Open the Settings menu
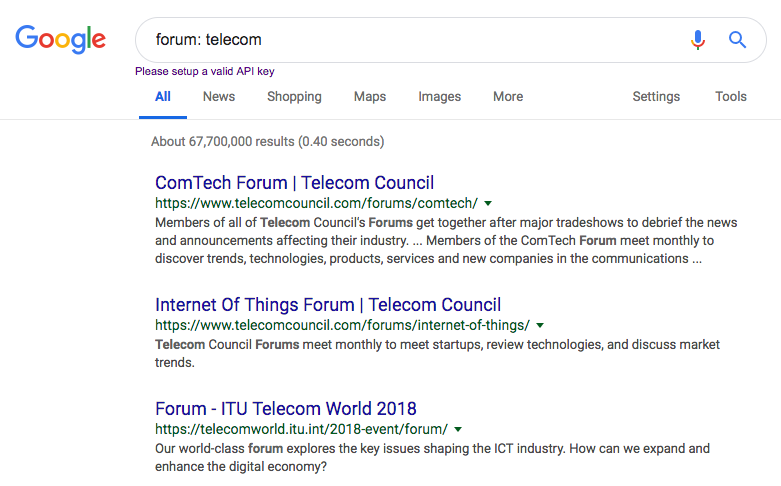The width and height of the screenshot is (781, 486). click(656, 97)
